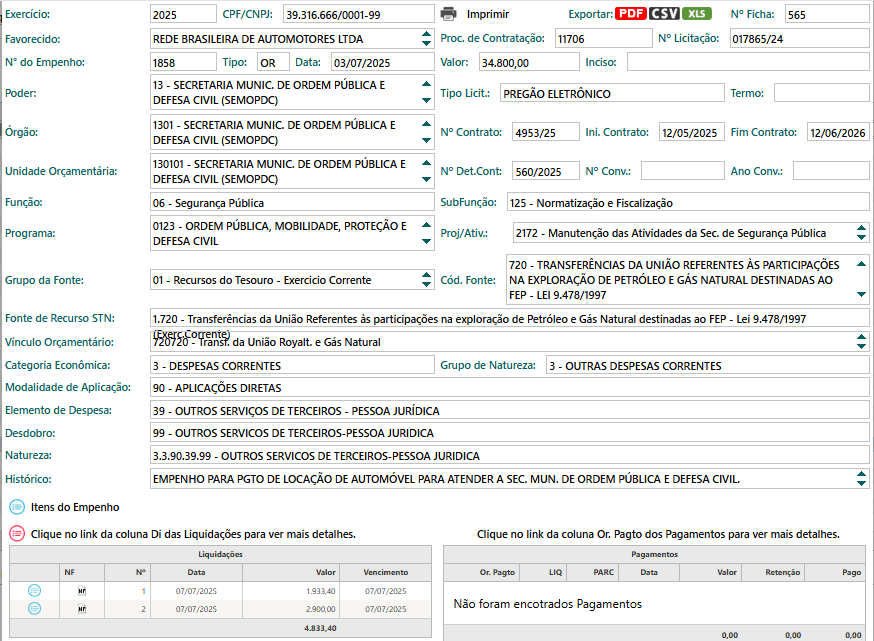Open Itens do Empenho blue list icon
This screenshot has height=641, width=874.
point(17,507)
